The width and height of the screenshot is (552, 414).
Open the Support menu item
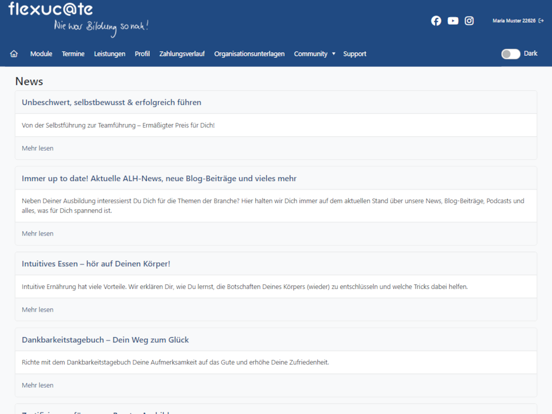tap(355, 54)
